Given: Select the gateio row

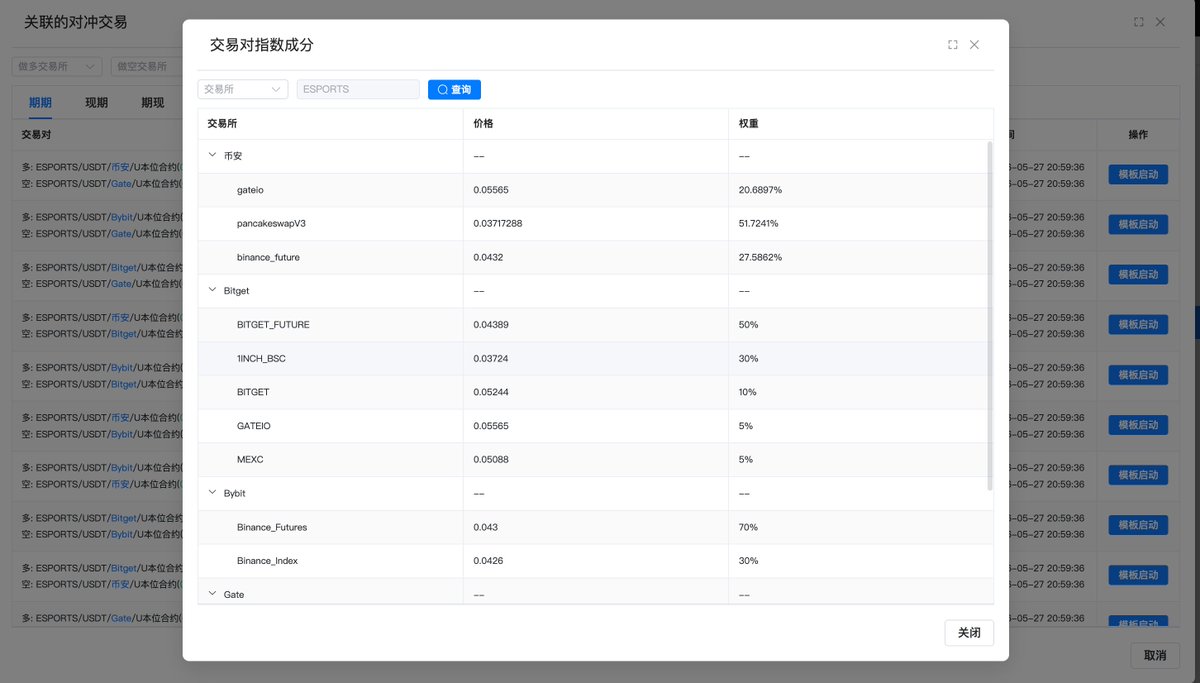Looking at the screenshot, I should coord(596,190).
